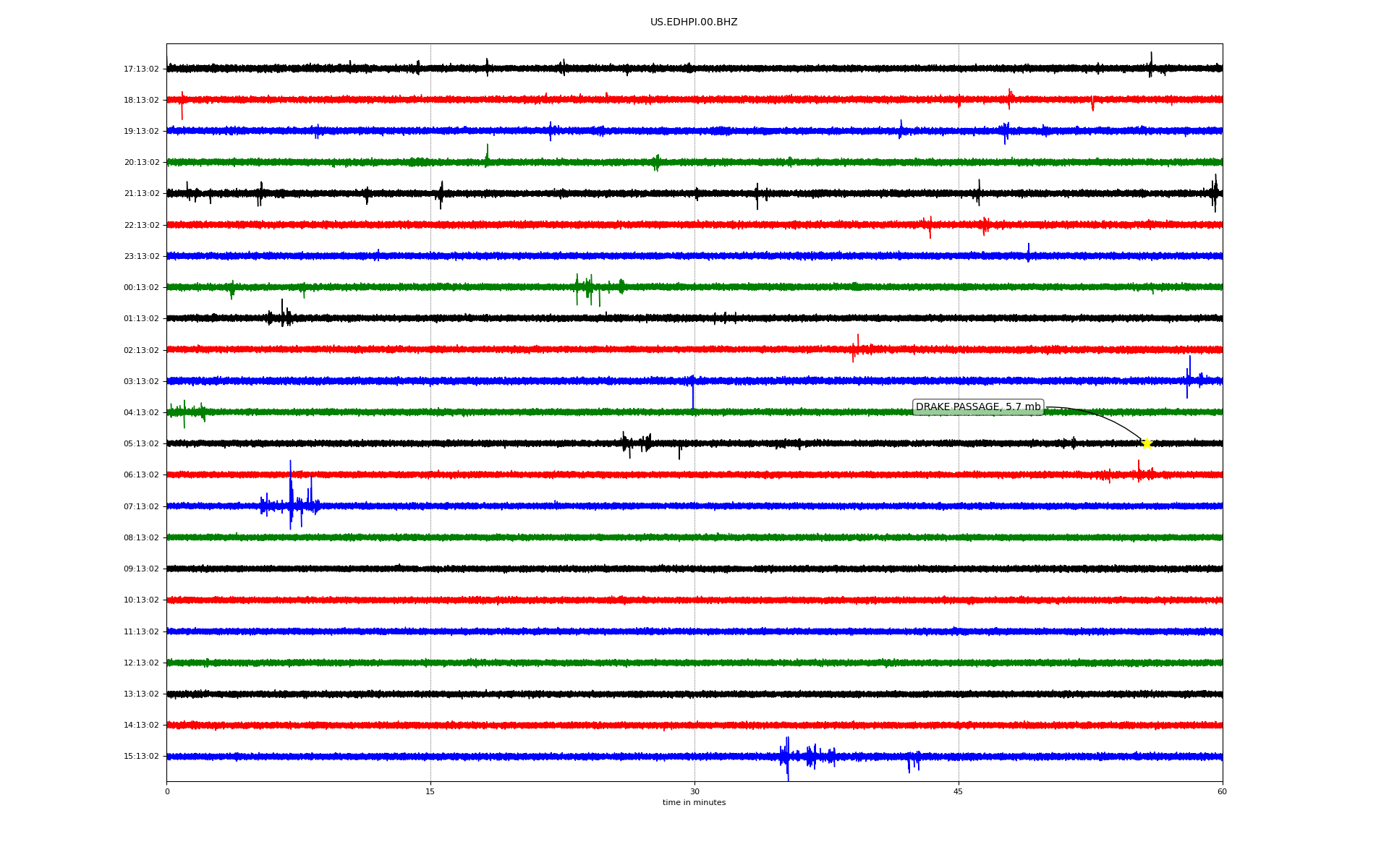Click the 23:13:02 time label
The height and width of the screenshot is (868, 1389).
point(141,257)
